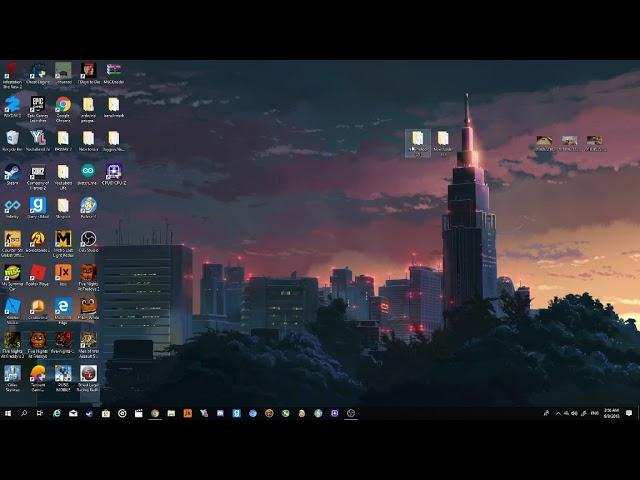Select Youtubers Life shortcut with YL logo
Screen dimensions: 640x480
[x=38, y=141]
